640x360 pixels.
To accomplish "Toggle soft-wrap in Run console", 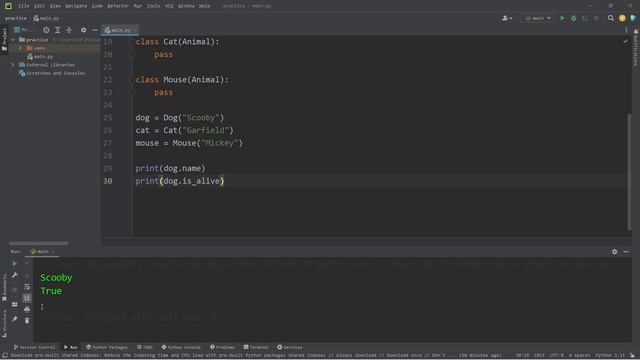I will click(x=27, y=287).
